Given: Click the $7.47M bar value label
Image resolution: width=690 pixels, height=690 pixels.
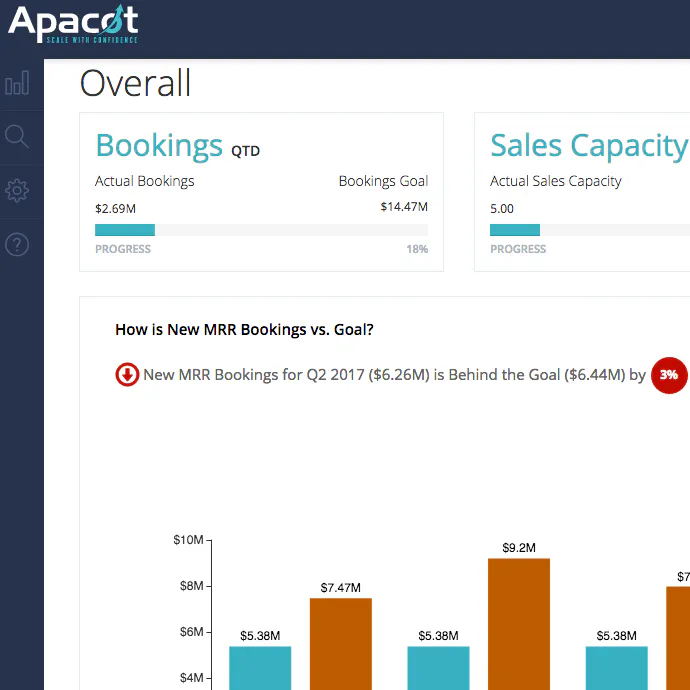Looking at the screenshot, I should (341, 588).
